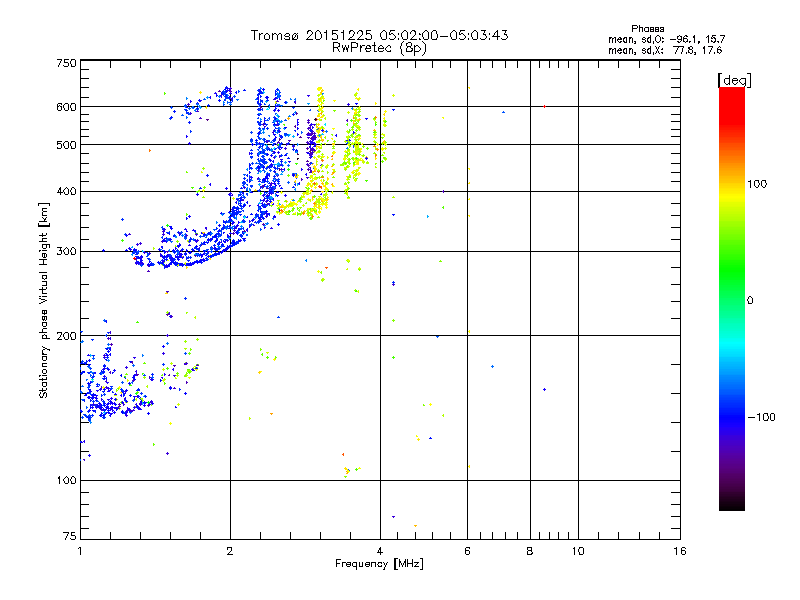Click the colorbar tick label '-100'
Viewport: 800px width, 600px height.
click(x=762, y=417)
